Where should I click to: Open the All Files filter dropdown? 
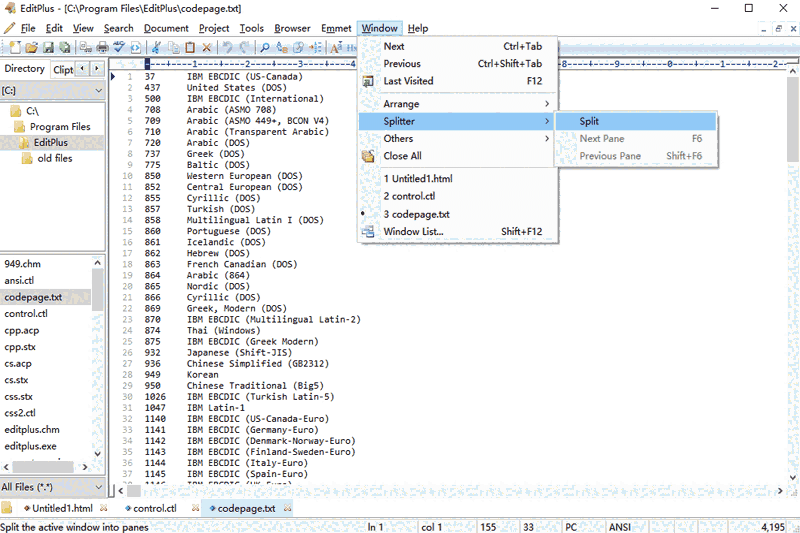[x=99, y=487]
